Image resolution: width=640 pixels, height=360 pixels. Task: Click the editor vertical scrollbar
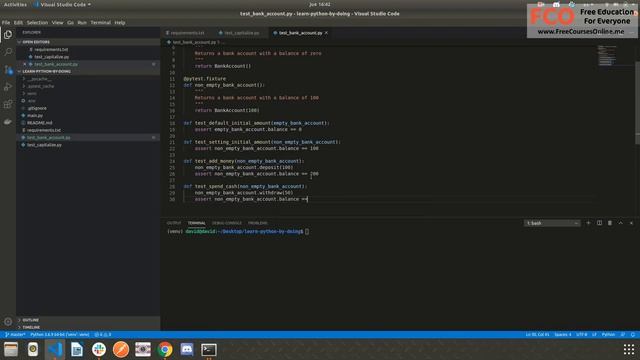(x=637, y=102)
